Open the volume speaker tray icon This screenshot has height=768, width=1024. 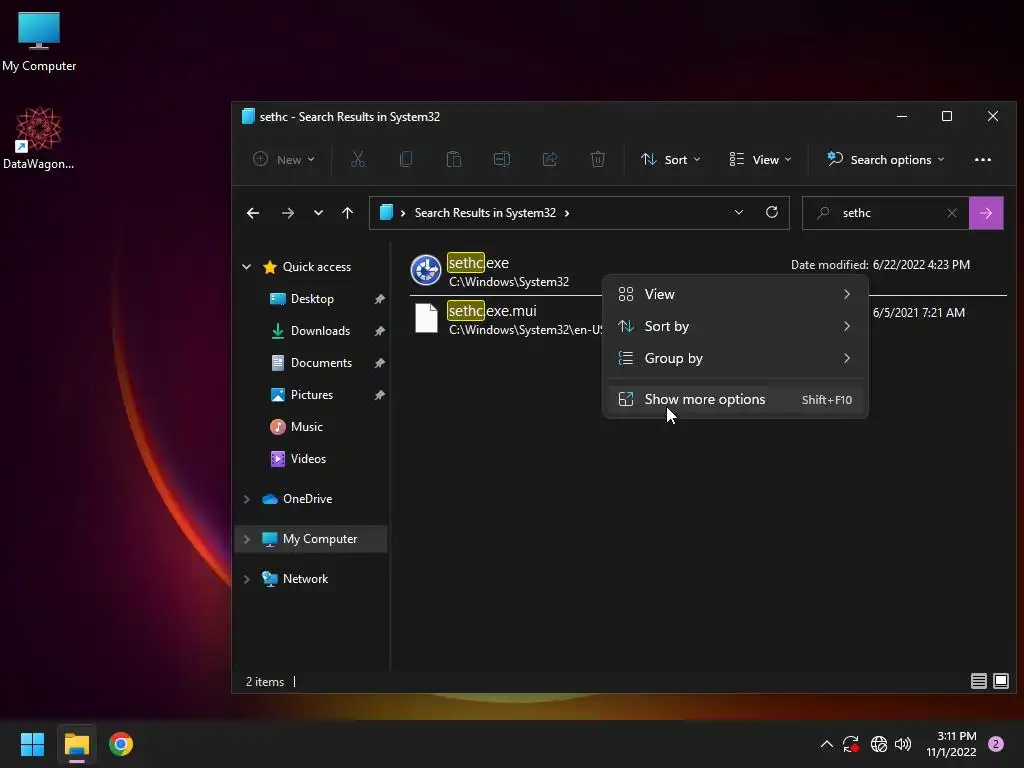pos(903,744)
